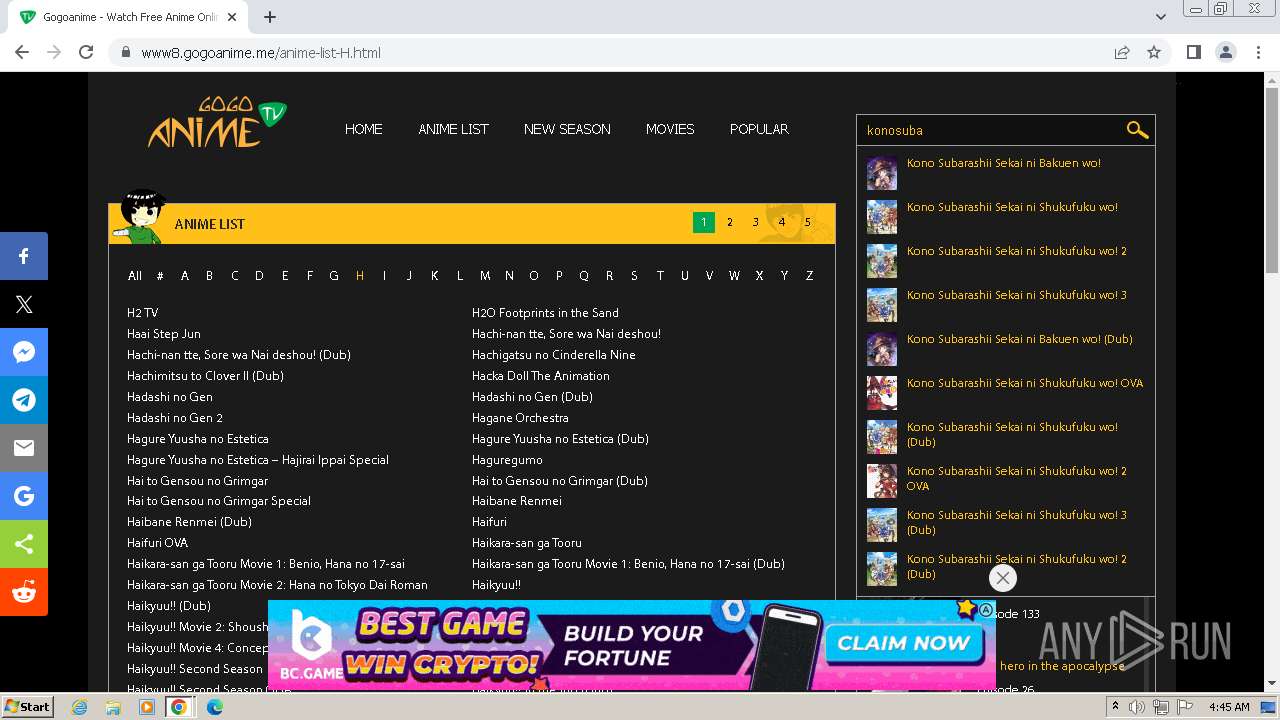
Task: Filter anime list by letter K
Action: (434, 275)
